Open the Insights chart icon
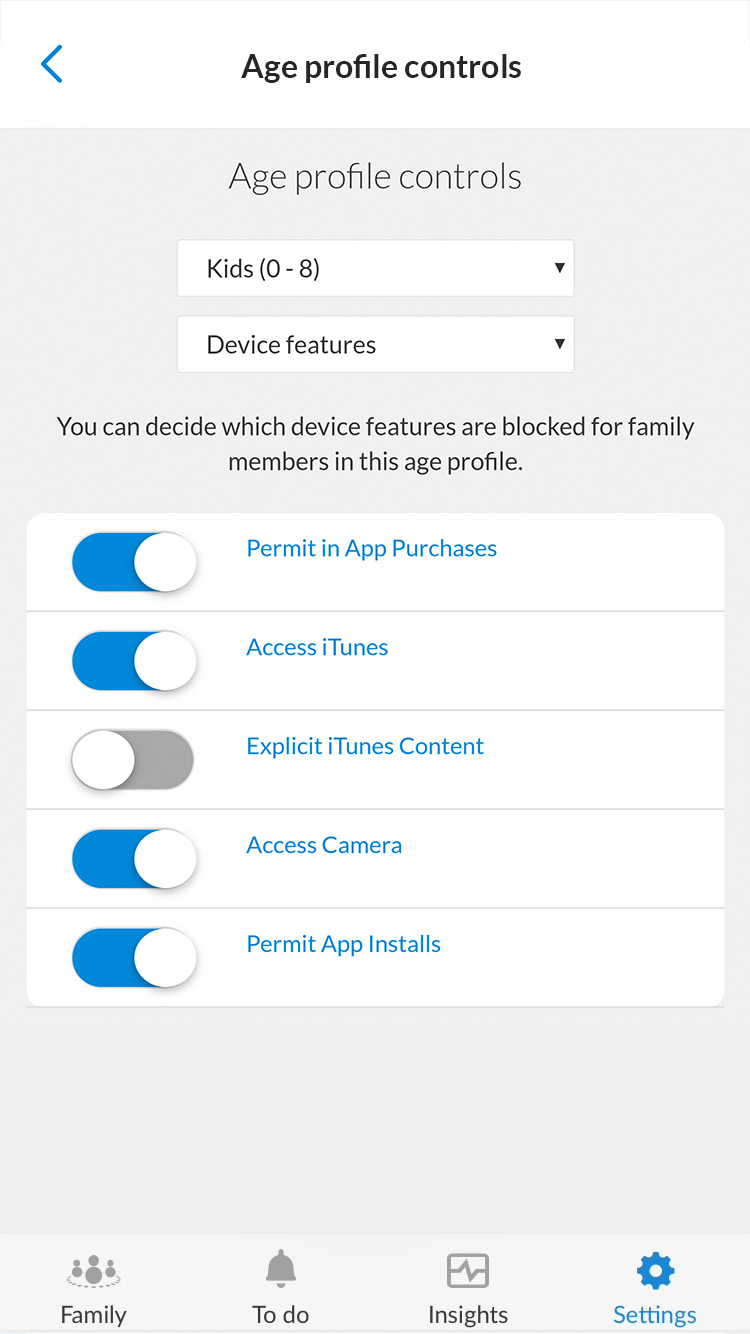 tap(468, 1271)
